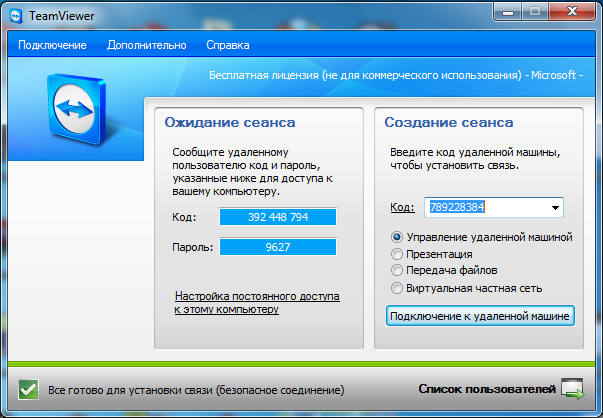Viewport: 603px width, 418px height.
Task: Open the Справка menu
Action: pyautogui.click(x=228, y=45)
